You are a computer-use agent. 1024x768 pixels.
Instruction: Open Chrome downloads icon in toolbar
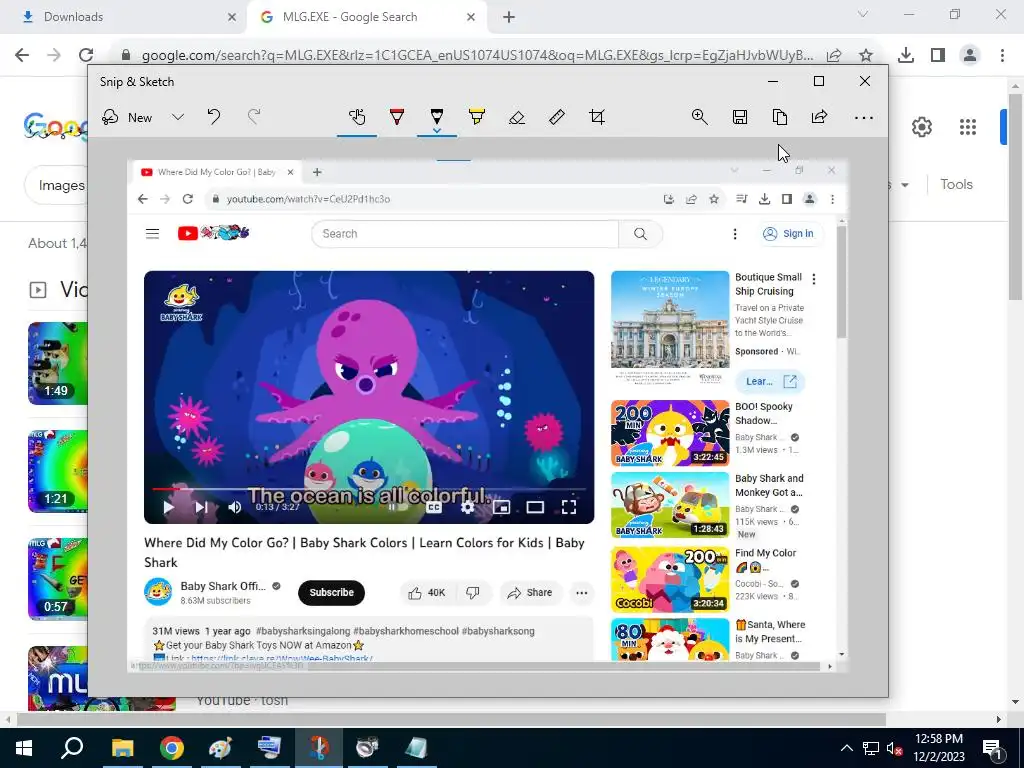point(906,56)
